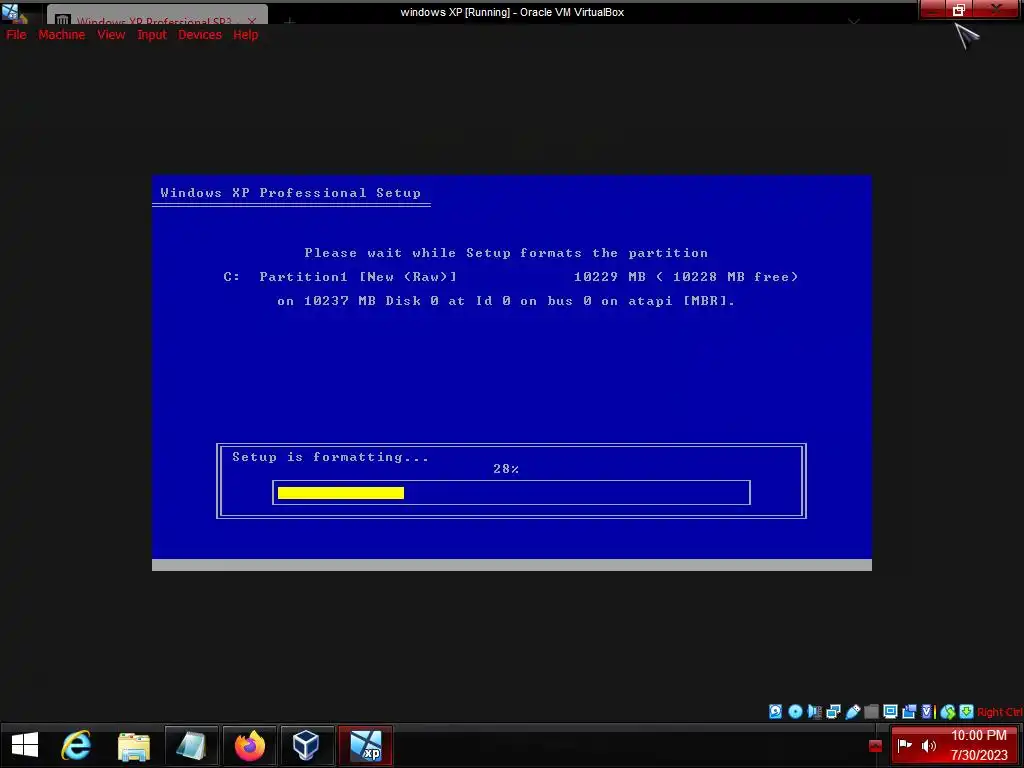This screenshot has width=1024, height=768.
Task: Open the volume speaker icon
Action: pyautogui.click(x=929, y=745)
